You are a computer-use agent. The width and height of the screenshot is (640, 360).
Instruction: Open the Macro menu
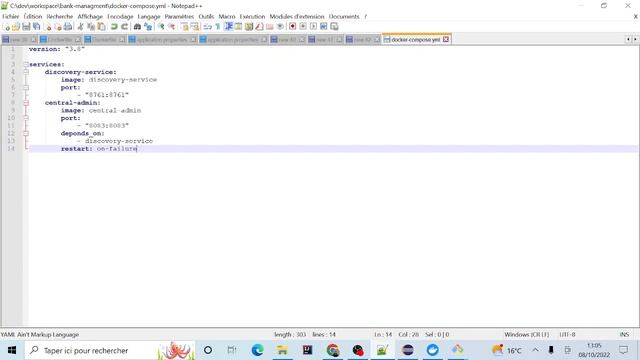[227, 16]
